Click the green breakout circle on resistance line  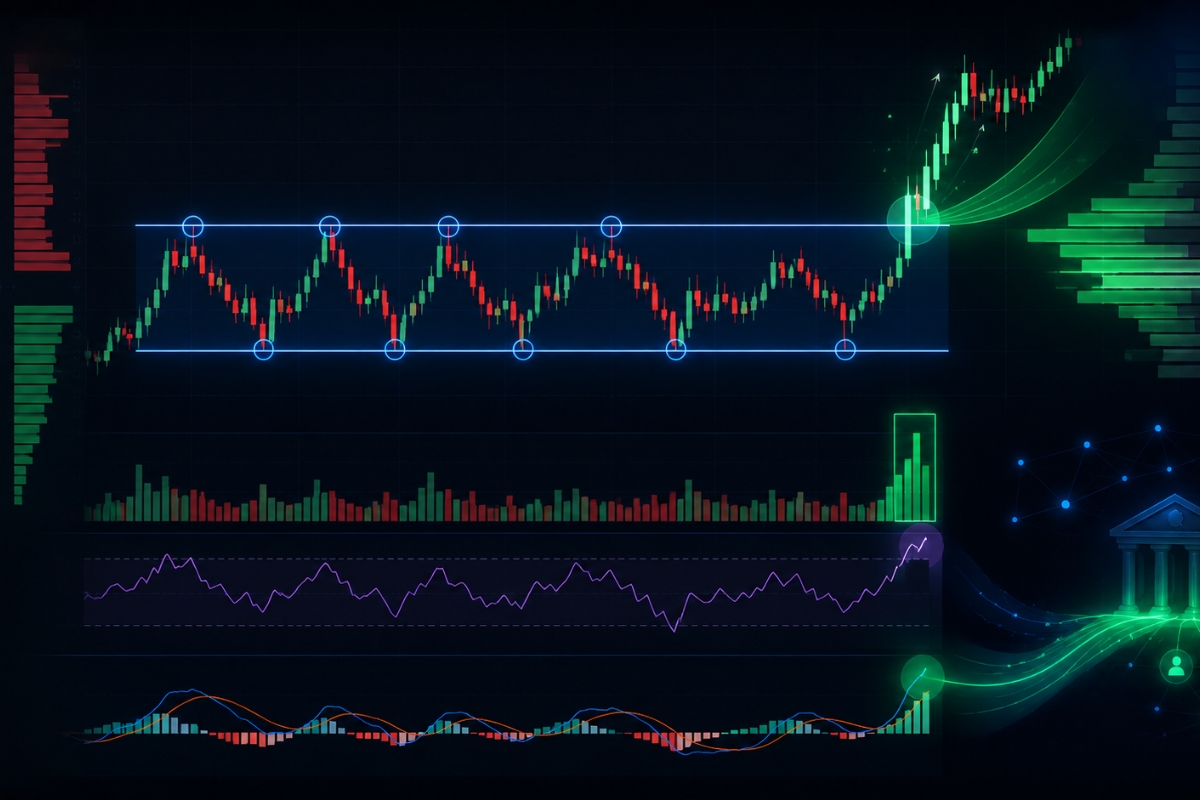pyautogui.click(x=914, y=220)
